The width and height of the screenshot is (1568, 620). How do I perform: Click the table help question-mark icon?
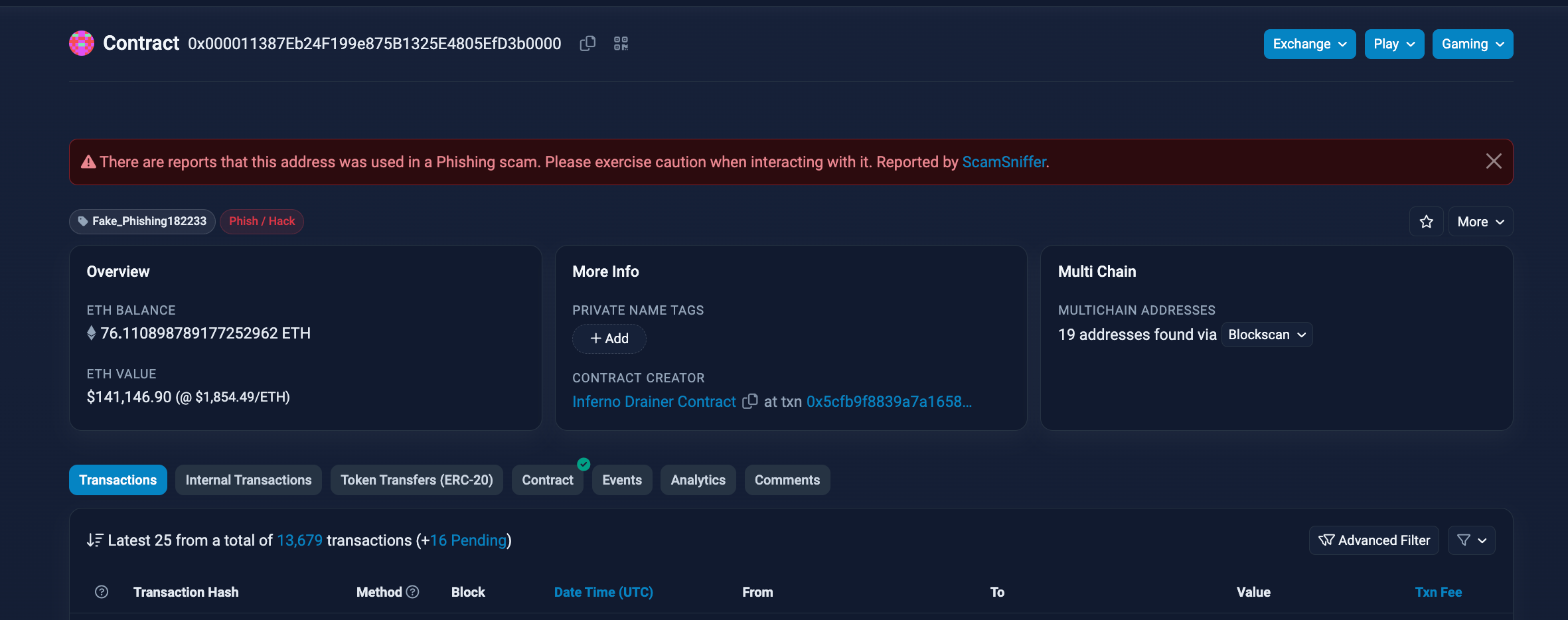click(x=102, y=591)
